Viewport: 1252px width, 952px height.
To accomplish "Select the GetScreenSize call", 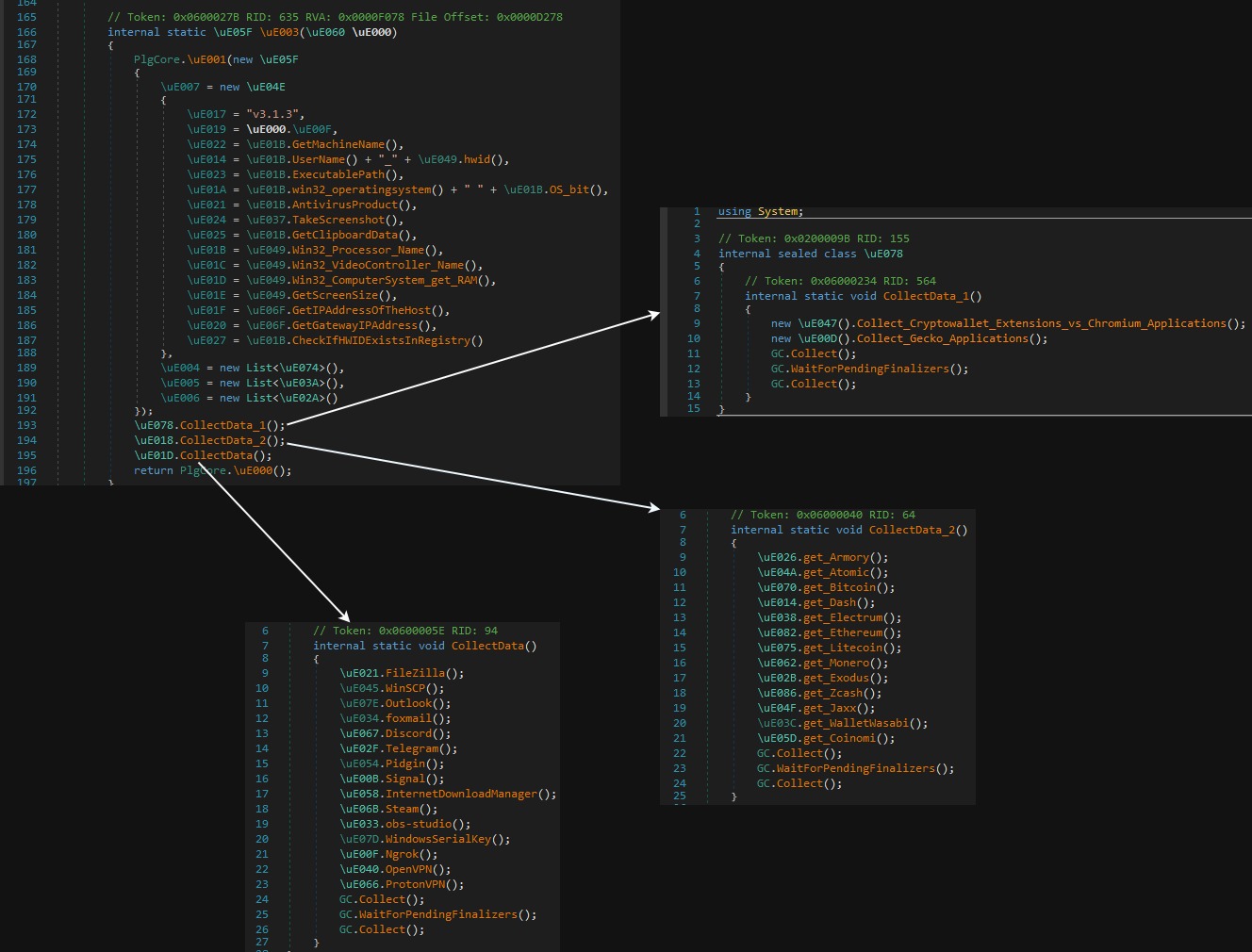I will click(x=335, y=295).
